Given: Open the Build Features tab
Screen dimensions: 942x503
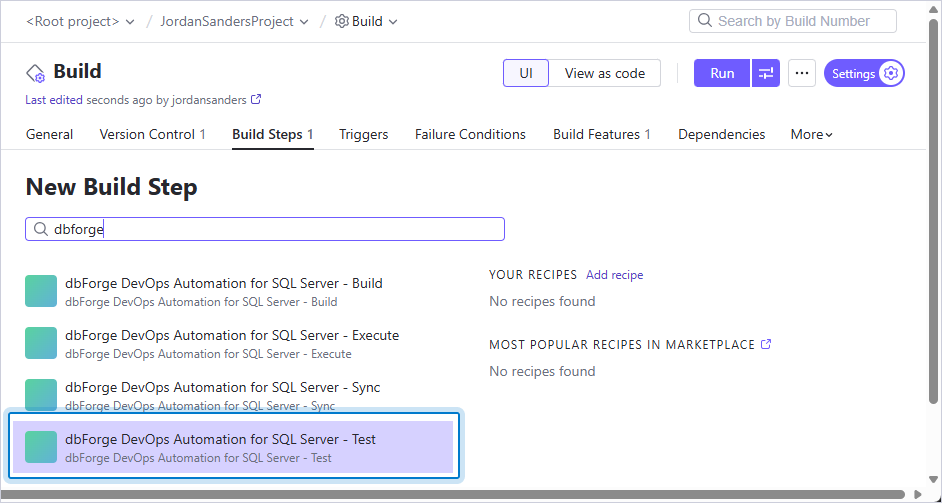Looking at the screenshot, I should [x=602, y=135].
